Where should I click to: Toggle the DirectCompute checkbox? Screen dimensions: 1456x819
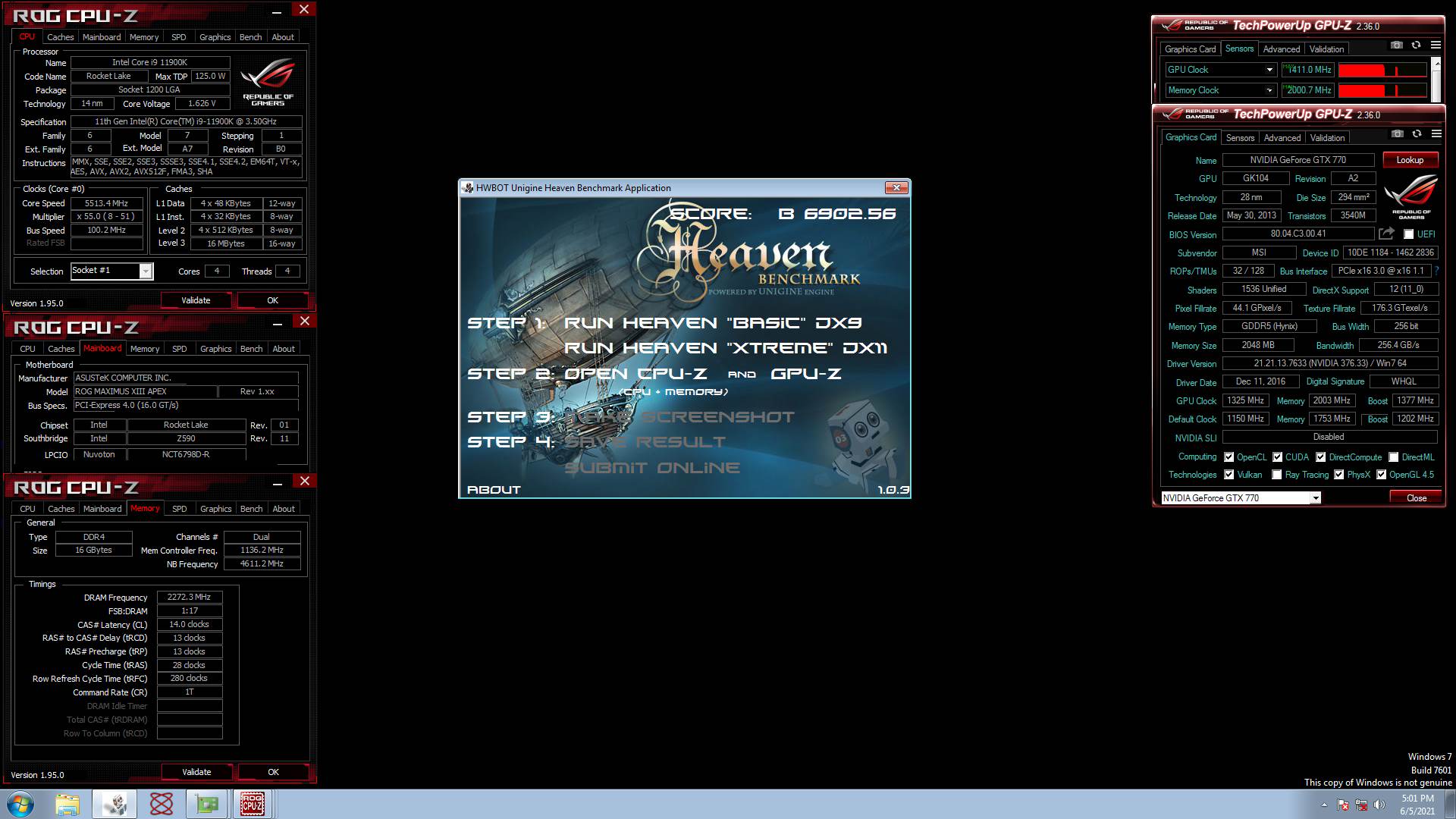point(1321,457)
